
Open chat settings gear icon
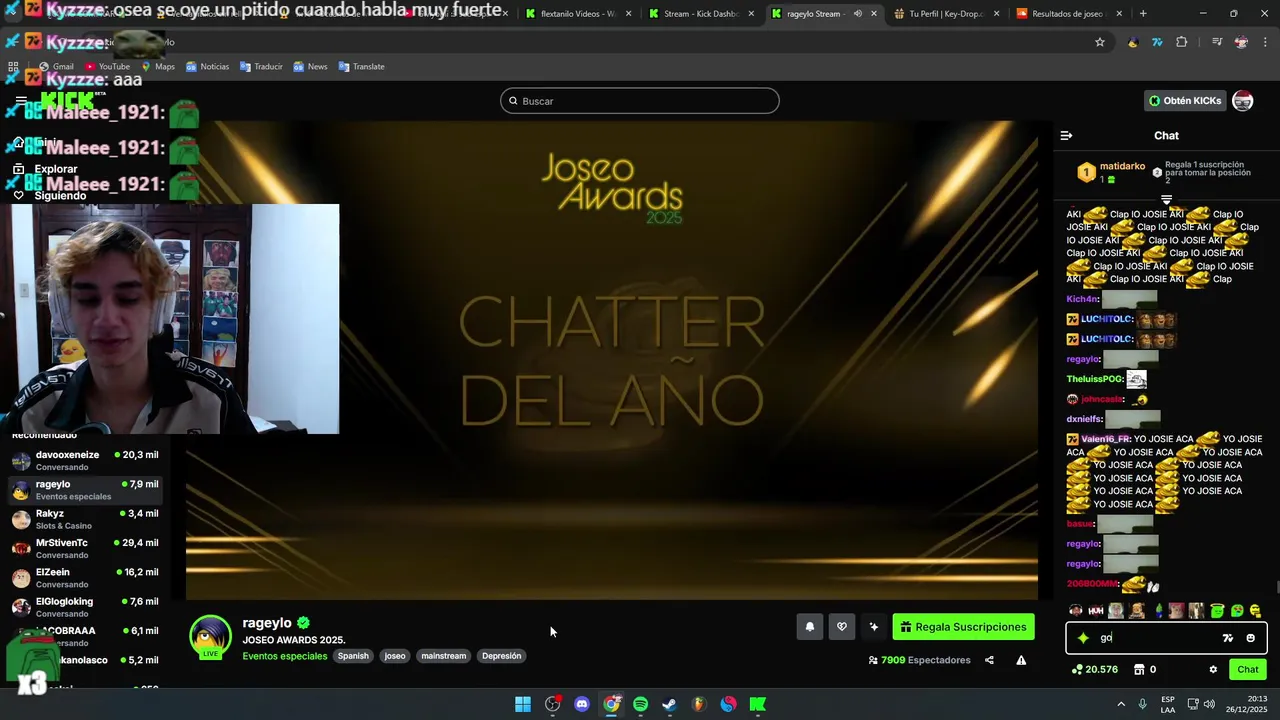(1213, 670)
